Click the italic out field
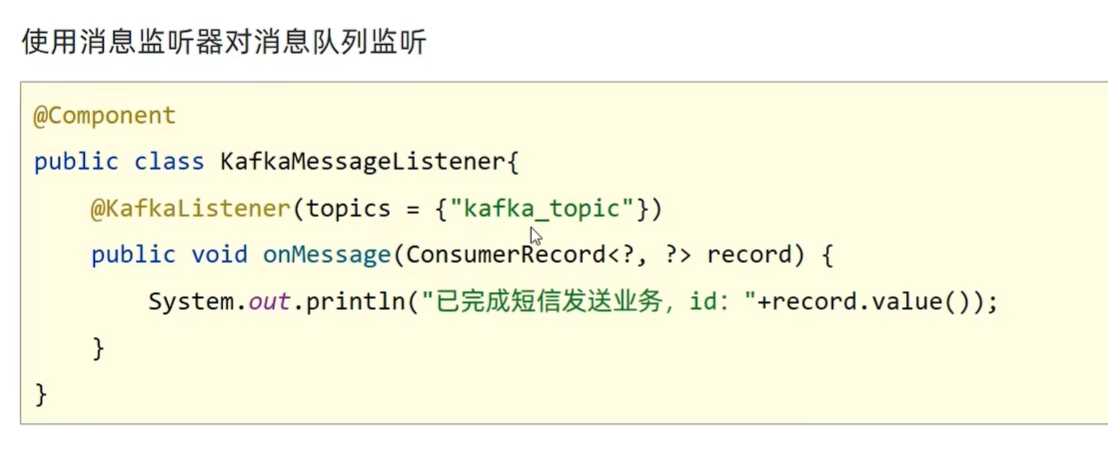Screen dimensions: 1108x457 (269, 302)
